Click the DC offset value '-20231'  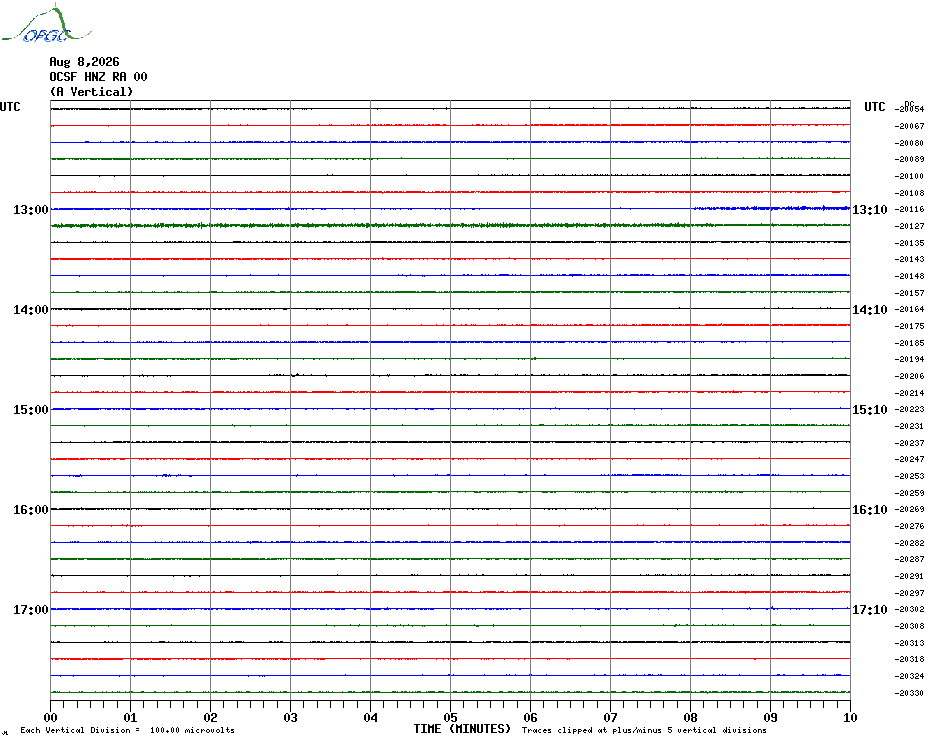click(909, 426)
